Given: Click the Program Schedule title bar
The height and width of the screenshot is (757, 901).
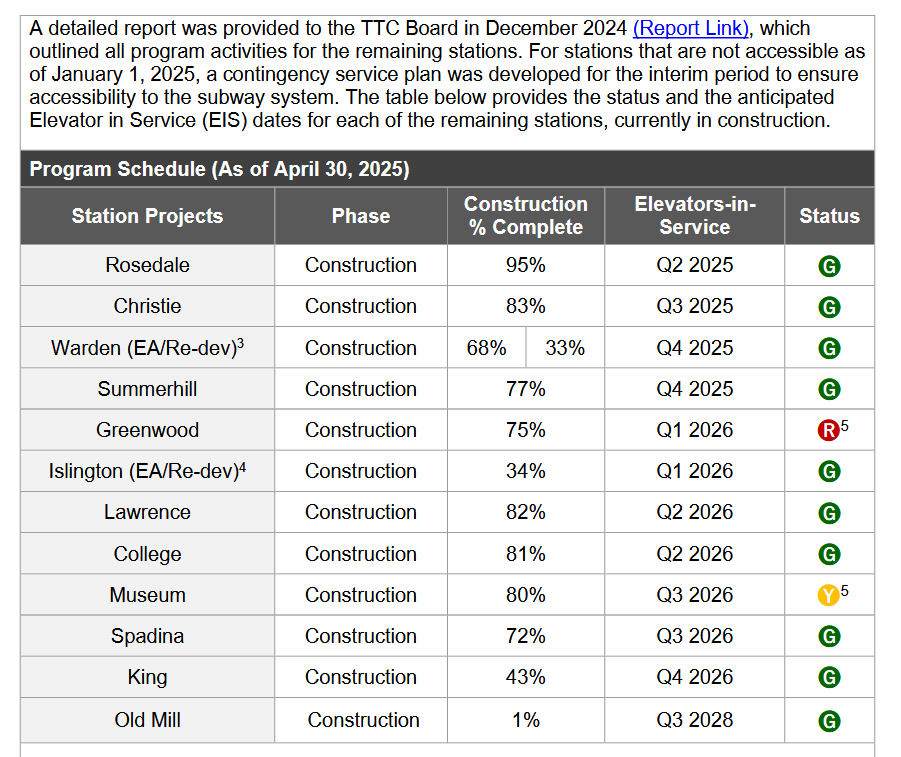Looking at the screenshot, I should pyautogui.click(x=220, y=169).
